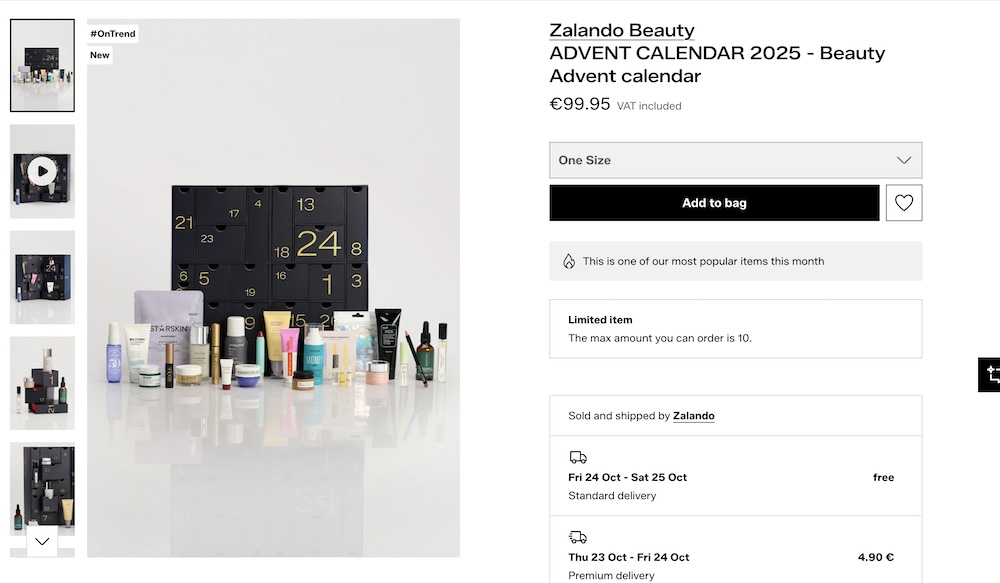The height and width of the screenshot is (583, 1000).
Task: Click the Add to bag button
Action: tap(714, 203)
